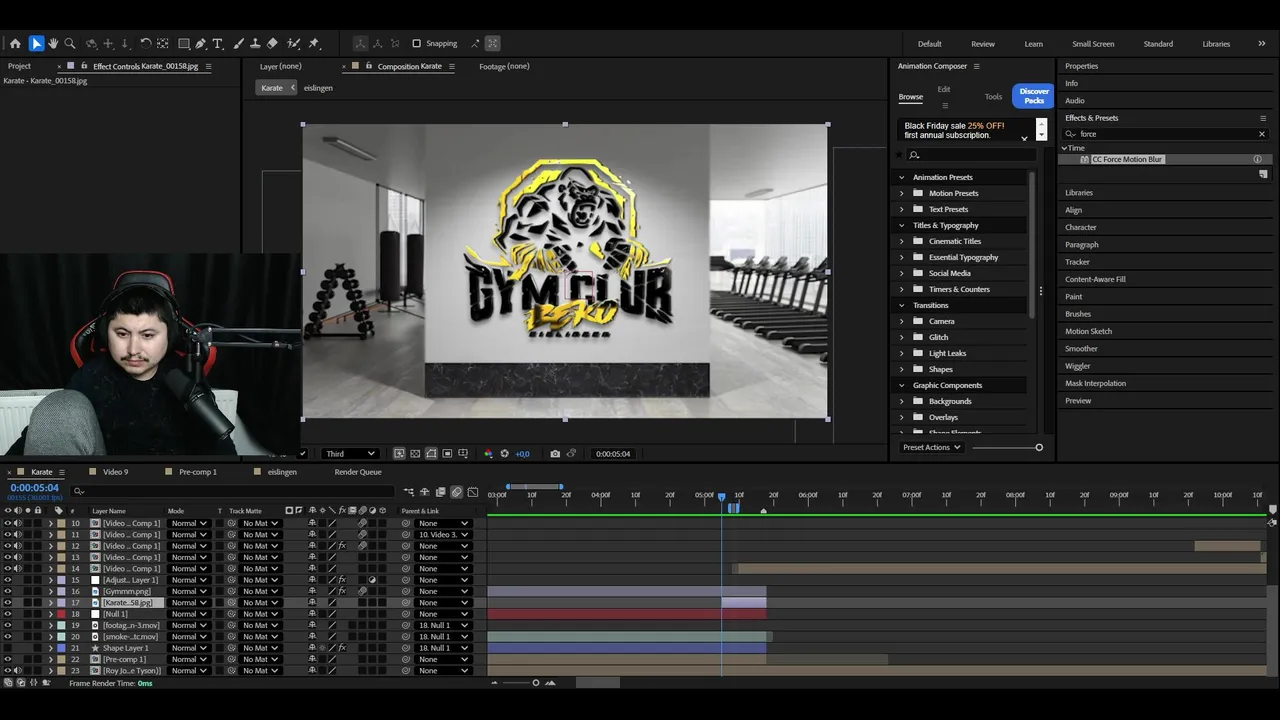Select the Eraser tool
This screenshot has width=1280, height=720.
point(272,43)
